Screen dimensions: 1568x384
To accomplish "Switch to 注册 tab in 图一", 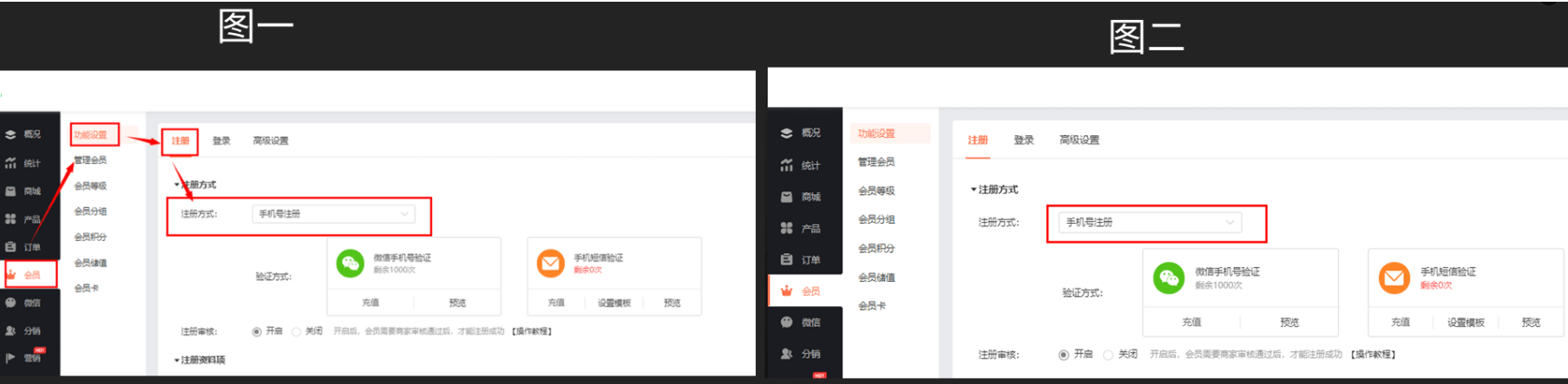I will [x=180, y=140].
